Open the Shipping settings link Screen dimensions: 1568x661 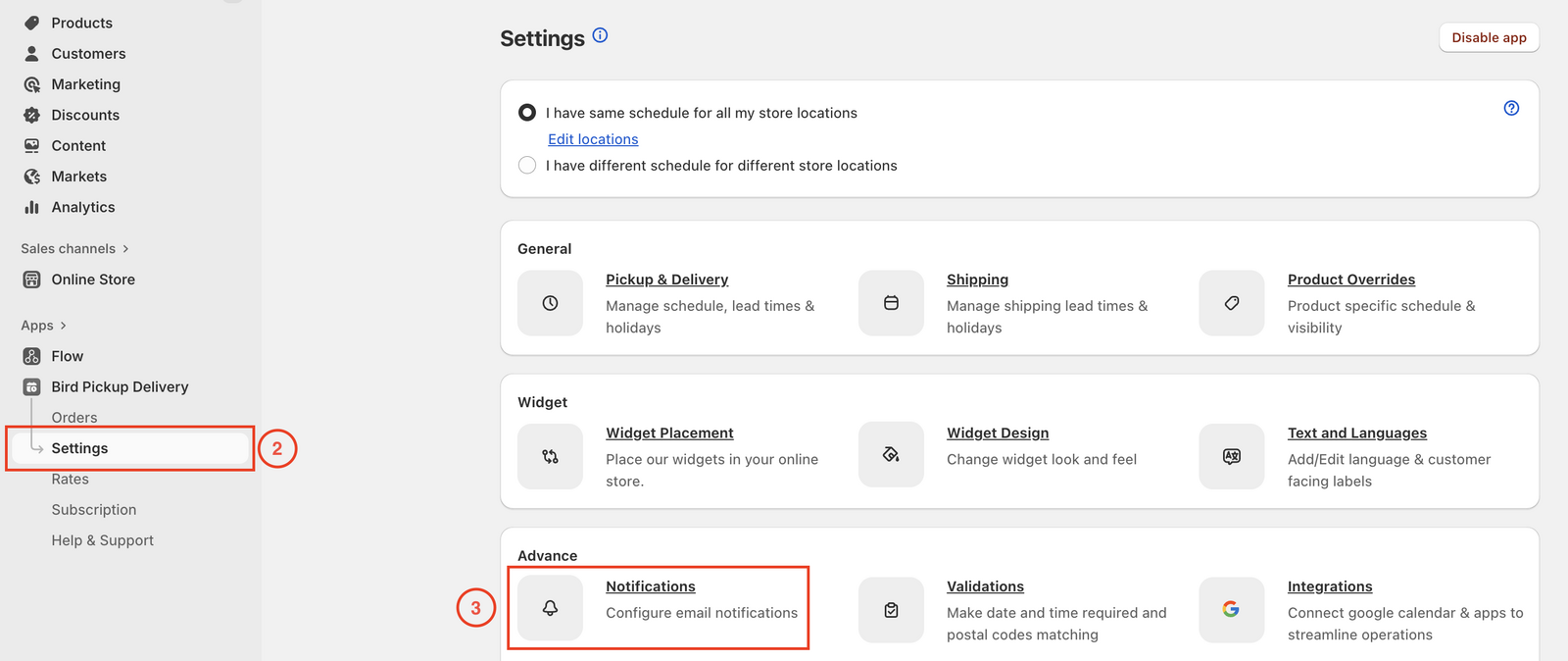click(x=977, y=280)
